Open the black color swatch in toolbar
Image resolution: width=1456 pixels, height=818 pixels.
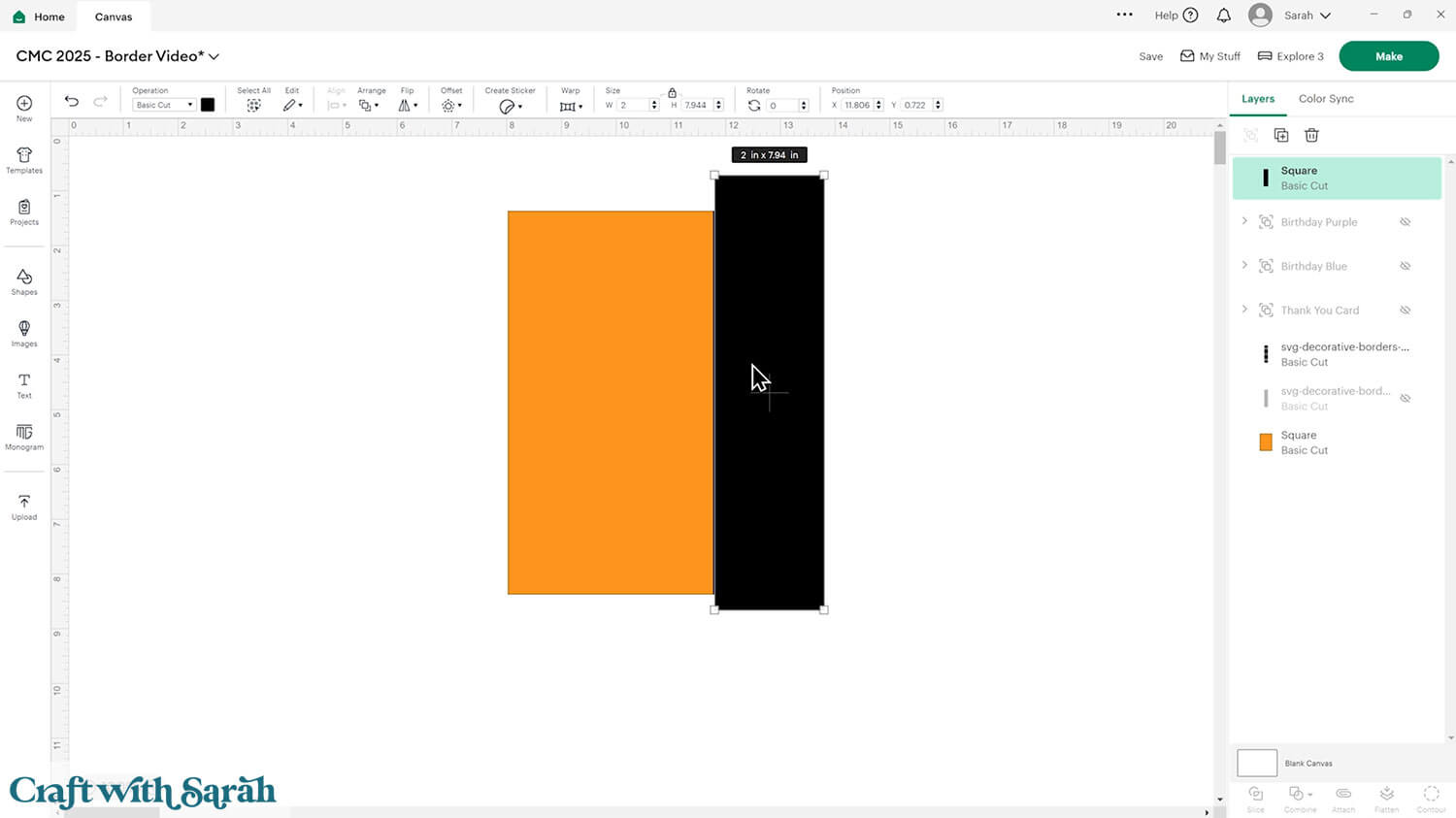coord(208,105)
